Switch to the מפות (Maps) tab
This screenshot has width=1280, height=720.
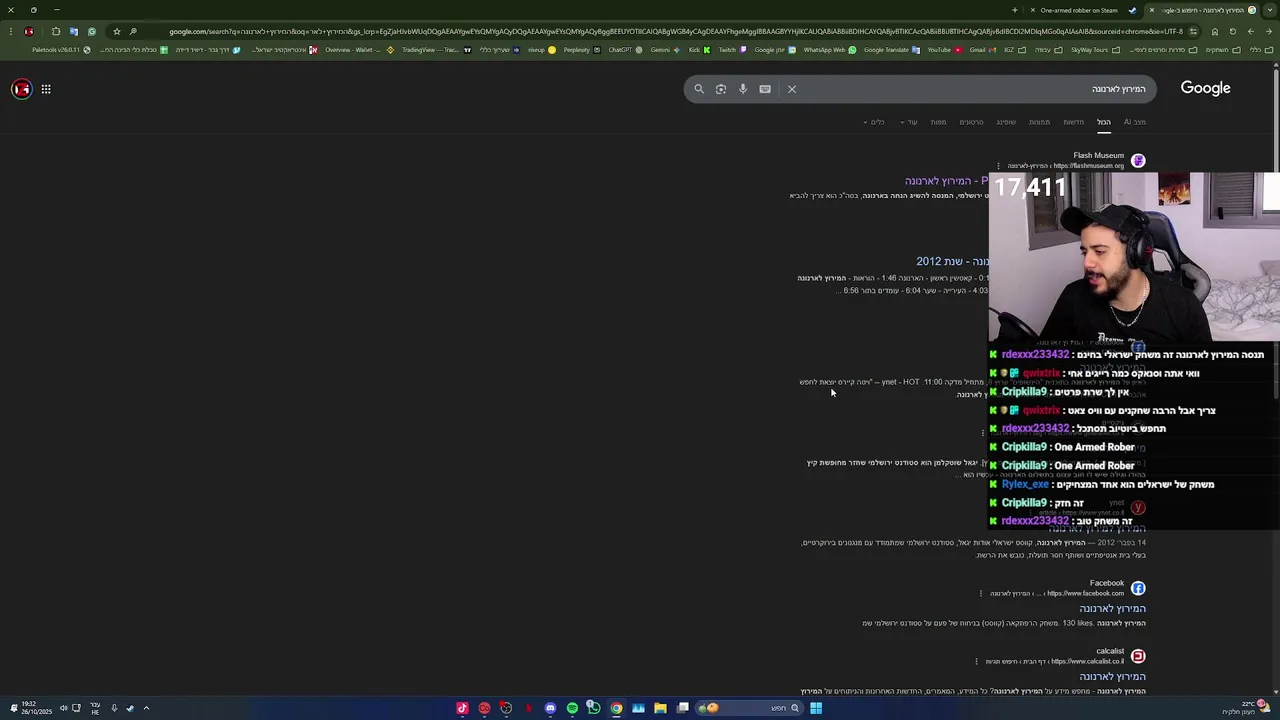938,122
